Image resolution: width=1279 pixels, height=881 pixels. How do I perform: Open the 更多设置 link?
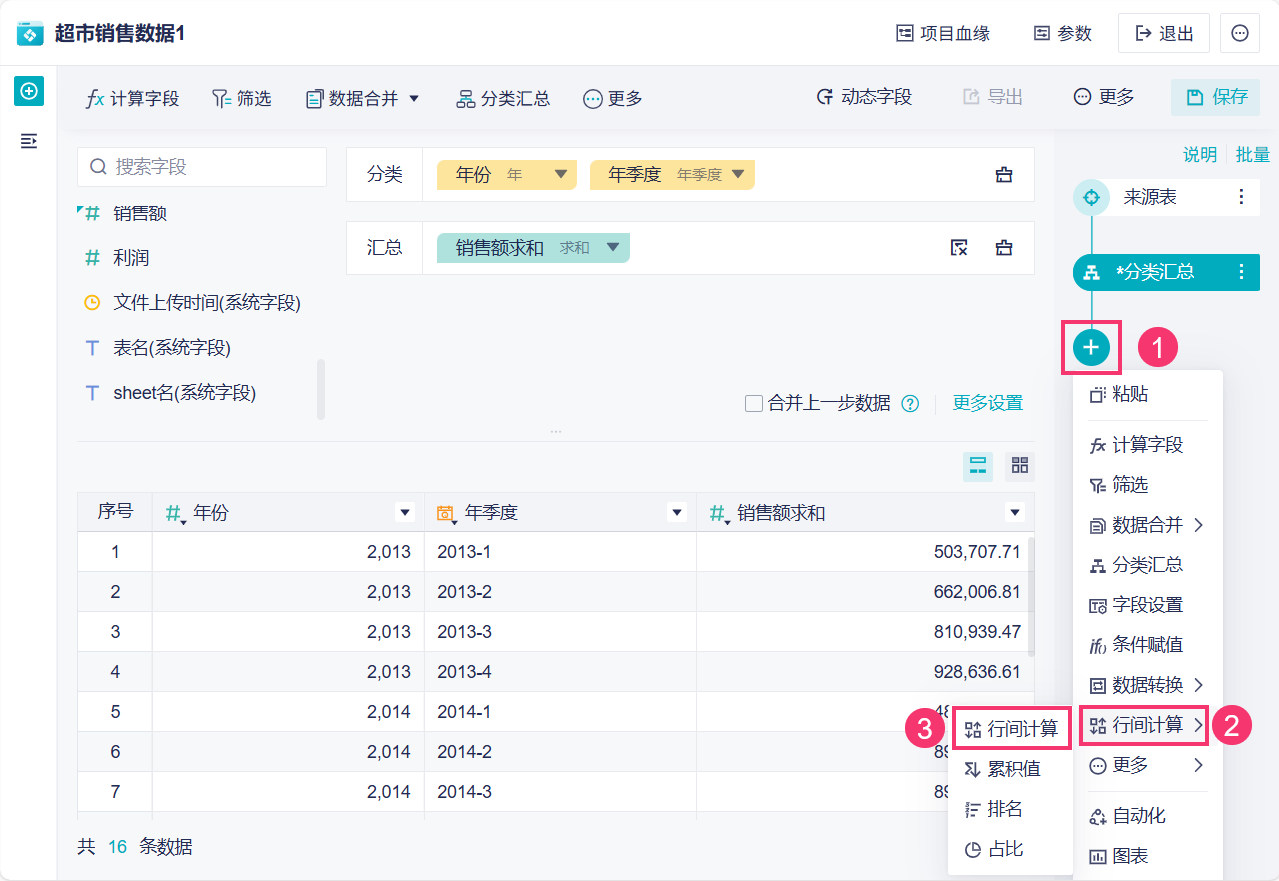988,403
